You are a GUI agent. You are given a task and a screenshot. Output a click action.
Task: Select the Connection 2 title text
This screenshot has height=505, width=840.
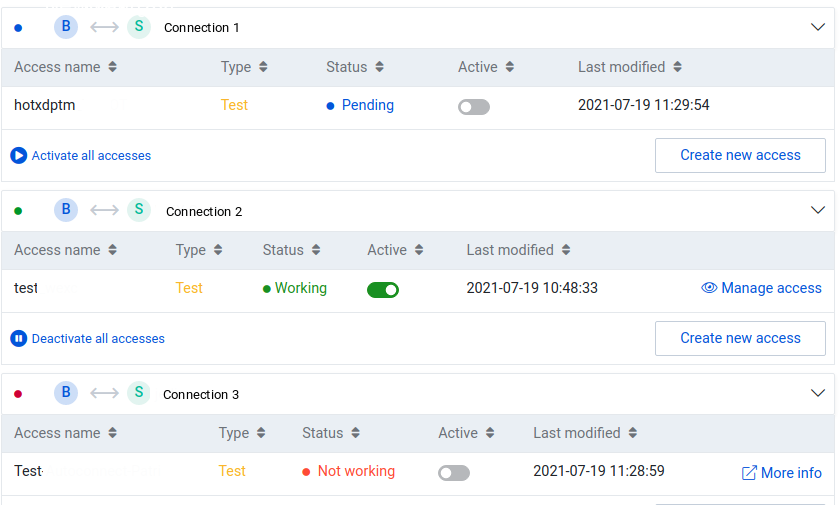click(204, 212)
